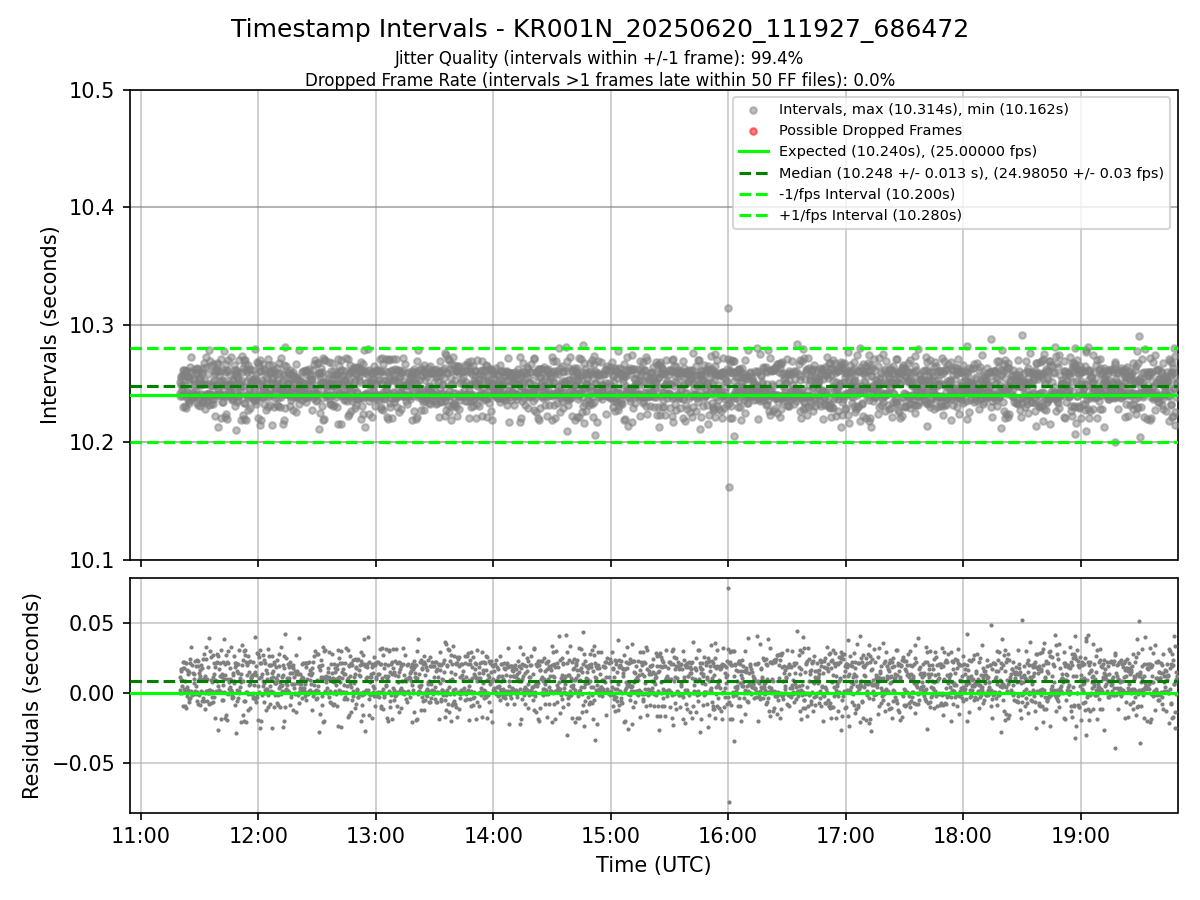Click the minimum interval outlier point below 10.2 at 16:00
Image resolution: width=1200 pixels, height=900 pixels.
coord(729,487)
